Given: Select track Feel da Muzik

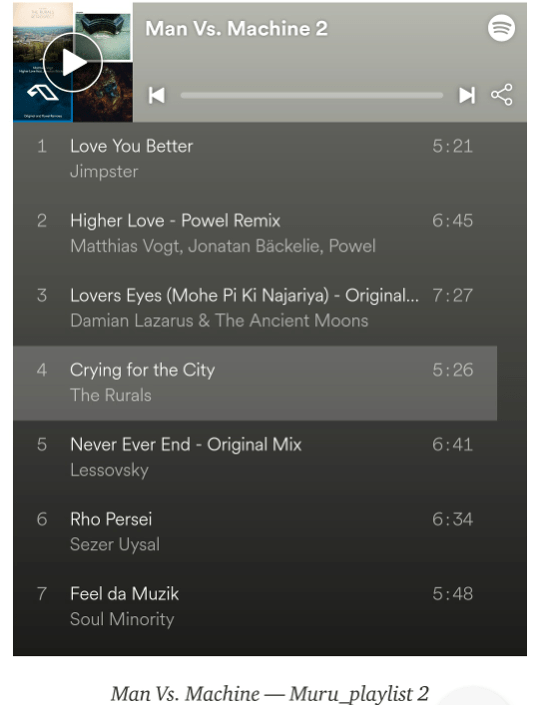Looking at the screenshot, I should 255,606.
